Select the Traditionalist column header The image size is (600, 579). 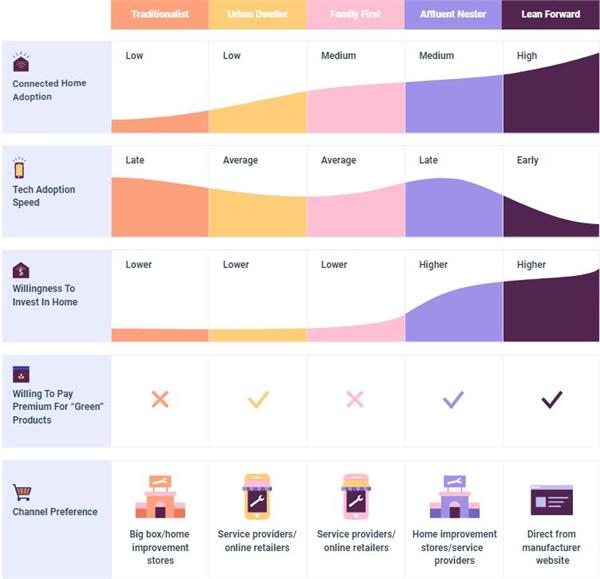pos(160,14)
